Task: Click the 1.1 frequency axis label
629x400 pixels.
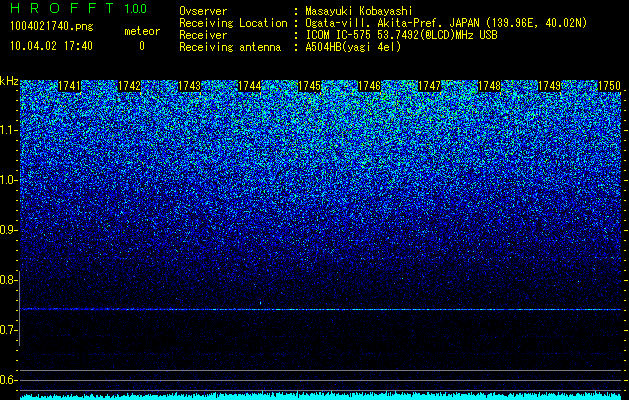Action: pos(8,130)
